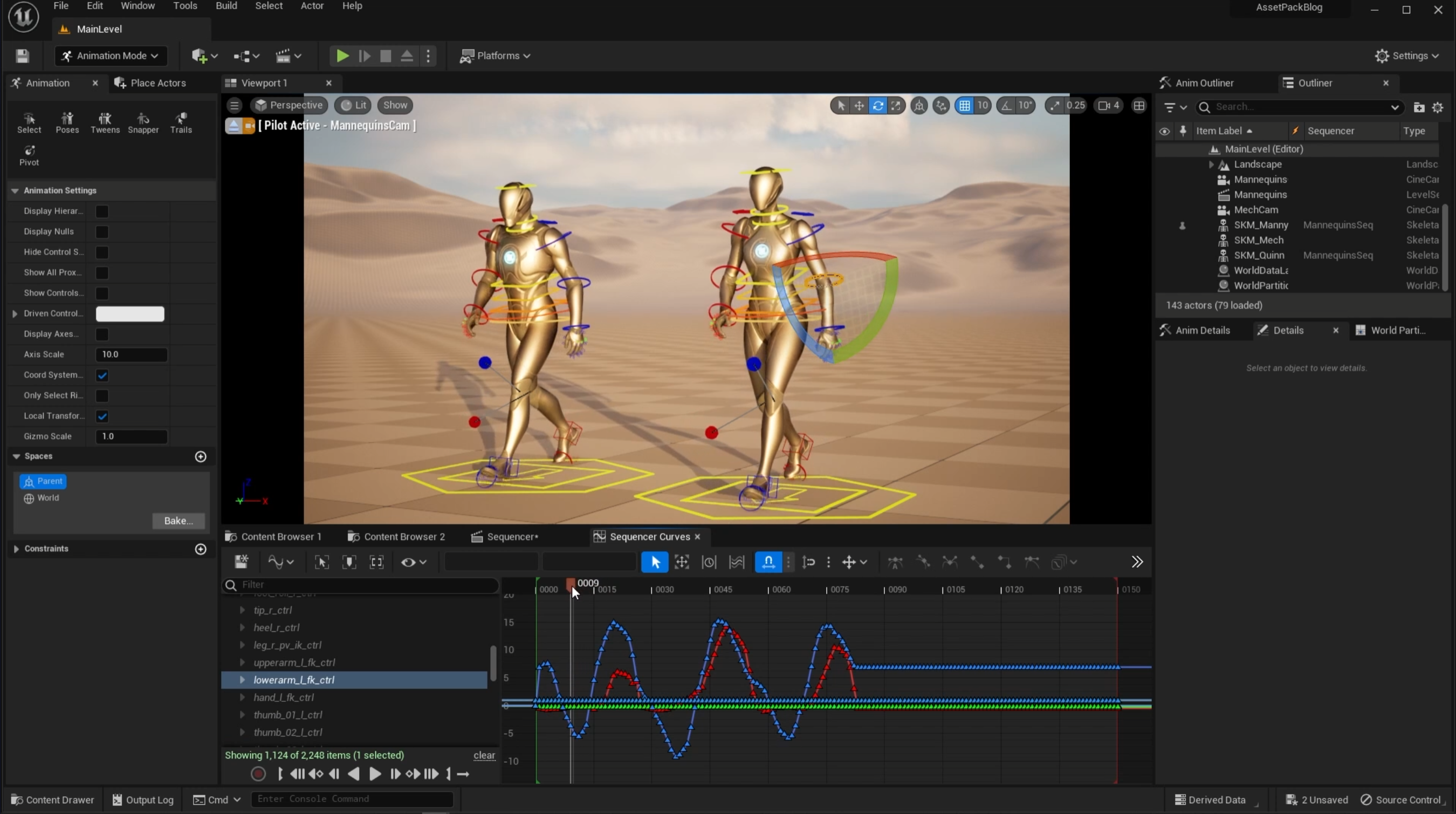Open the Trails tool
The width and height of the screenshot is (1456, 814).
[x=181, y=121]
